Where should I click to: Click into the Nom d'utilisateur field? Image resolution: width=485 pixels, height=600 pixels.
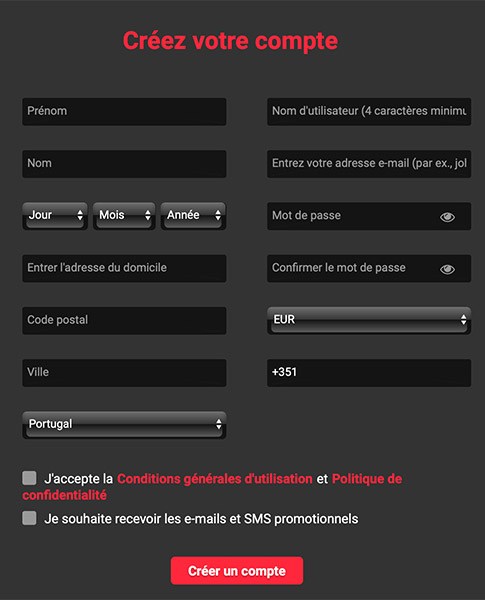(x=369, y=111)
